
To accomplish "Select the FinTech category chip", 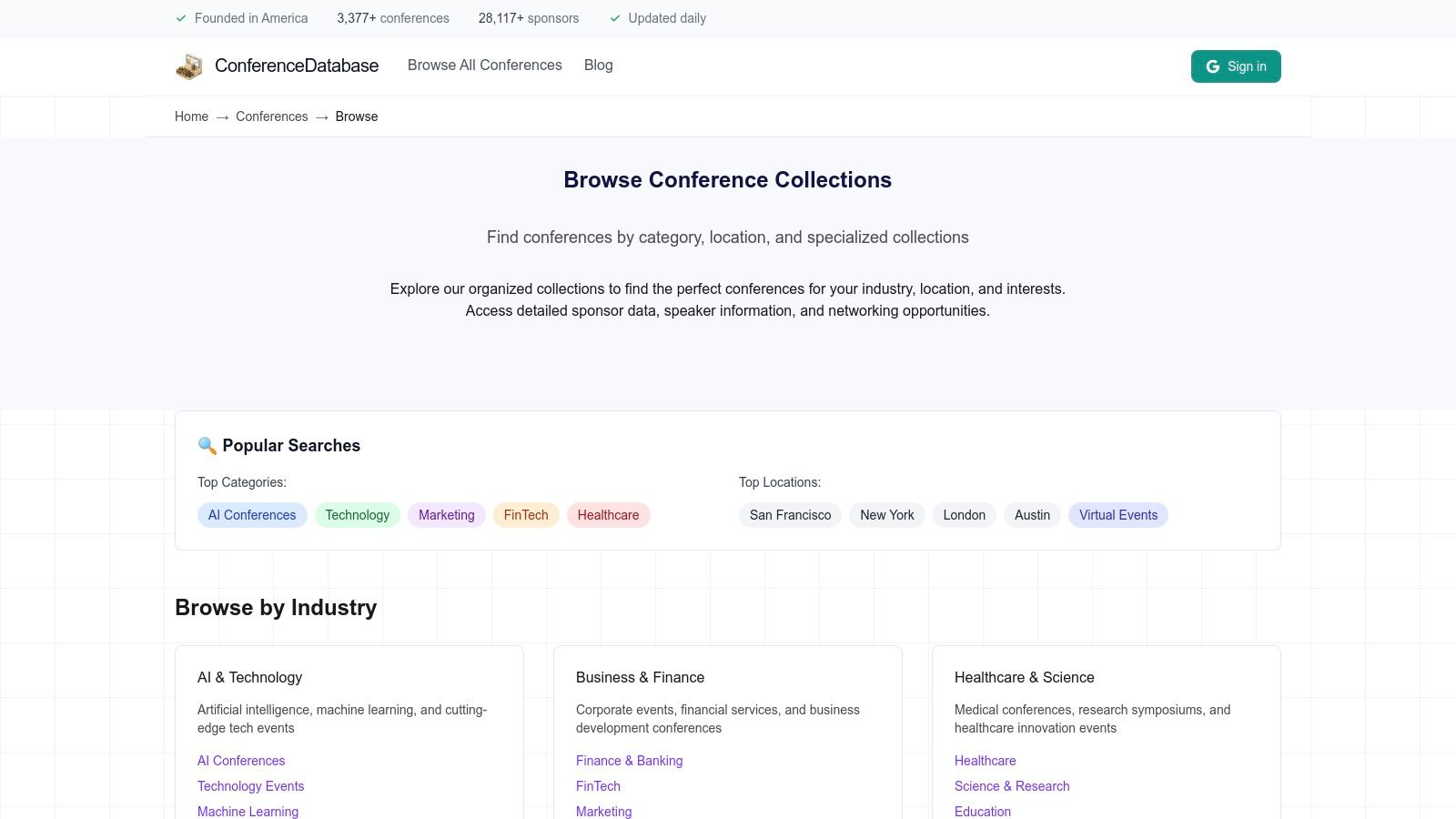I will (x=526, y=515).
